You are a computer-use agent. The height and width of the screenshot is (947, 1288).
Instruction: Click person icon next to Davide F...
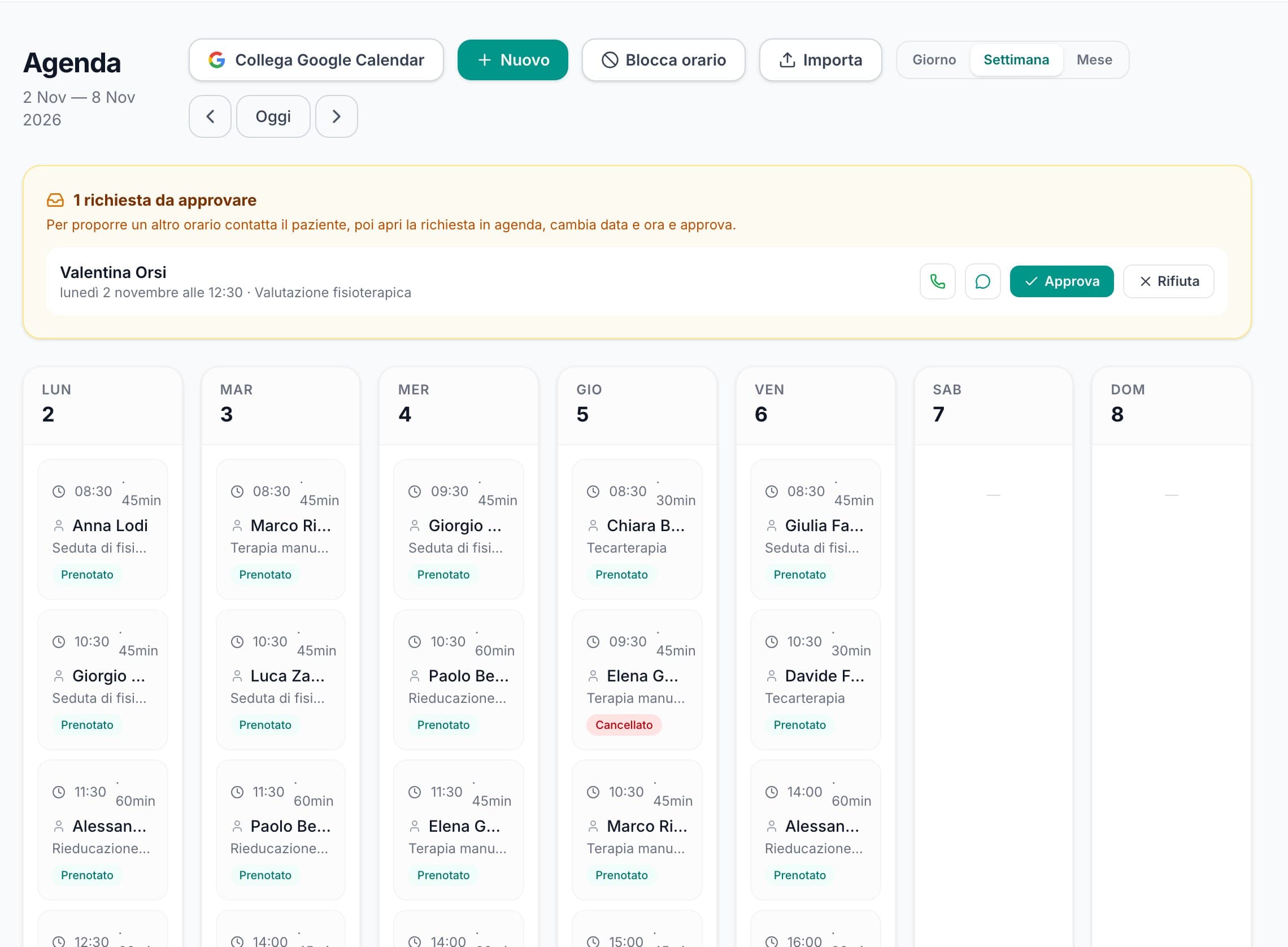coord(771,676)
